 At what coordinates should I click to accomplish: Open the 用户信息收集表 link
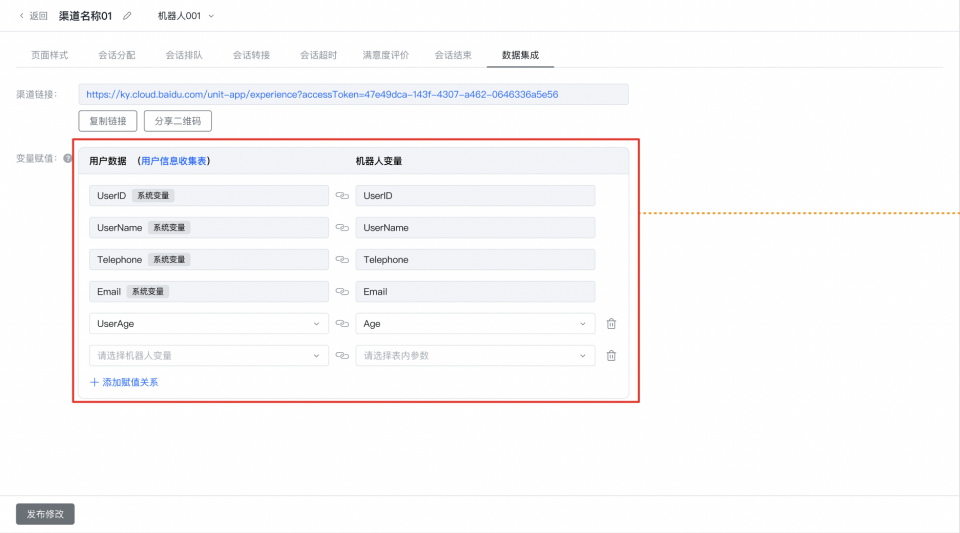(x=175, y=161)
